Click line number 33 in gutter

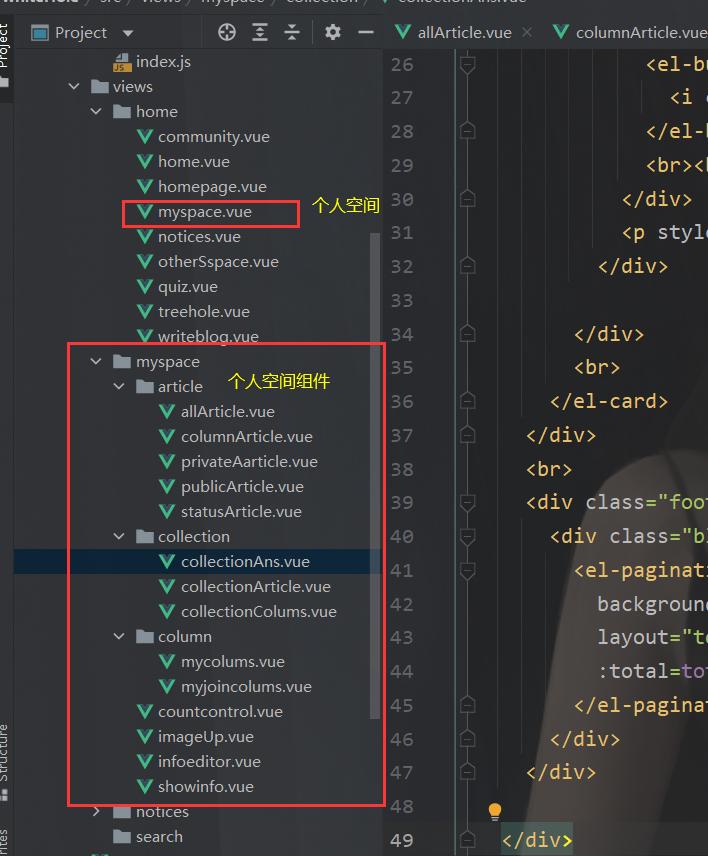coord(402,301)
